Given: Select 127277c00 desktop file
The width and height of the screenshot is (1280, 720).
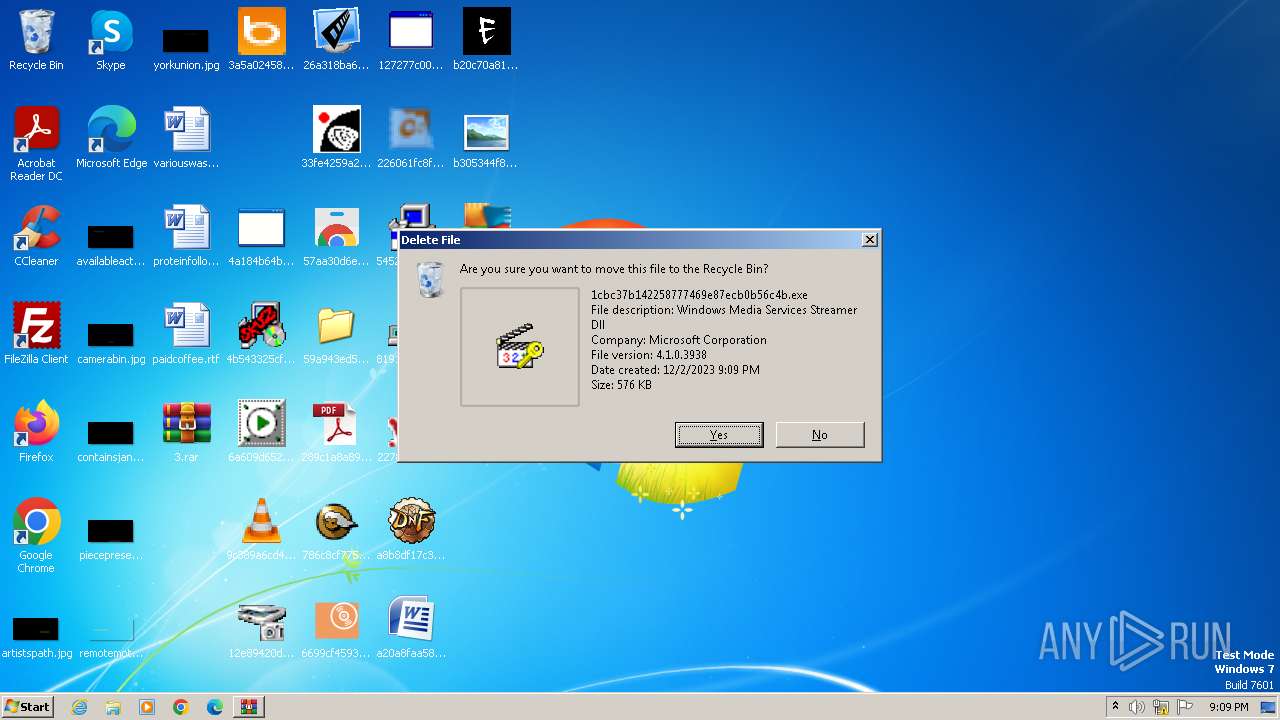Looking at the screenshot, I should pyautogui.click(x=411, y=40).
